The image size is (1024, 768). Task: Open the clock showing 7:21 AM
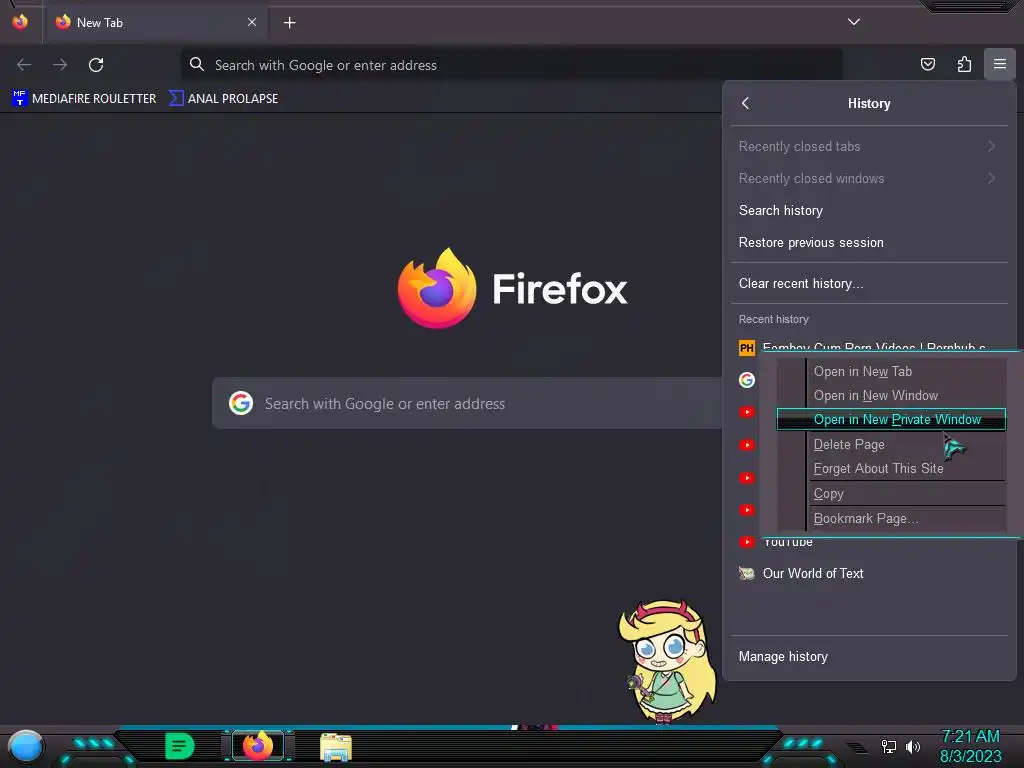coord(970,746)
